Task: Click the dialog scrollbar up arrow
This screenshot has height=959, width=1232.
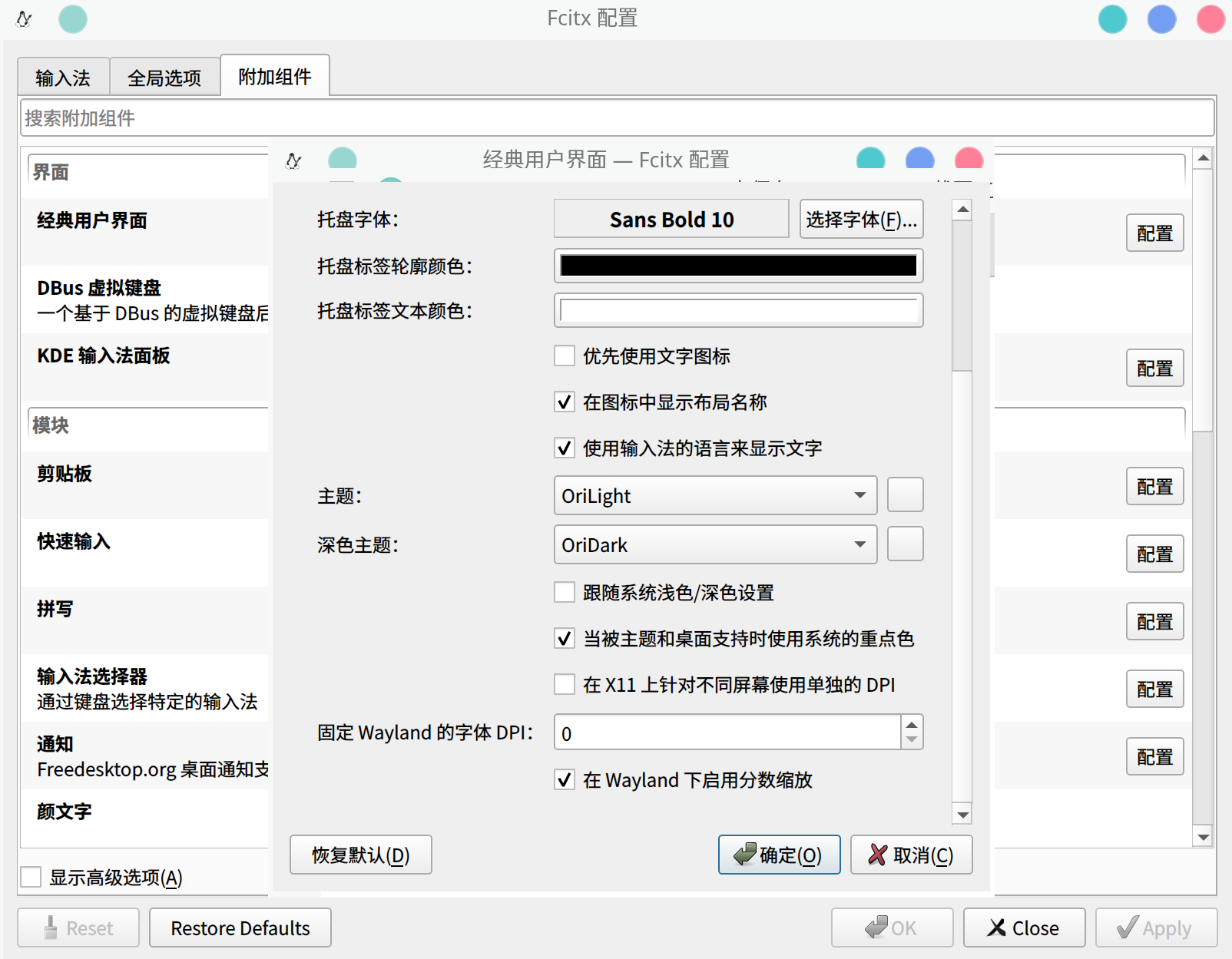Action: [962, 210]
